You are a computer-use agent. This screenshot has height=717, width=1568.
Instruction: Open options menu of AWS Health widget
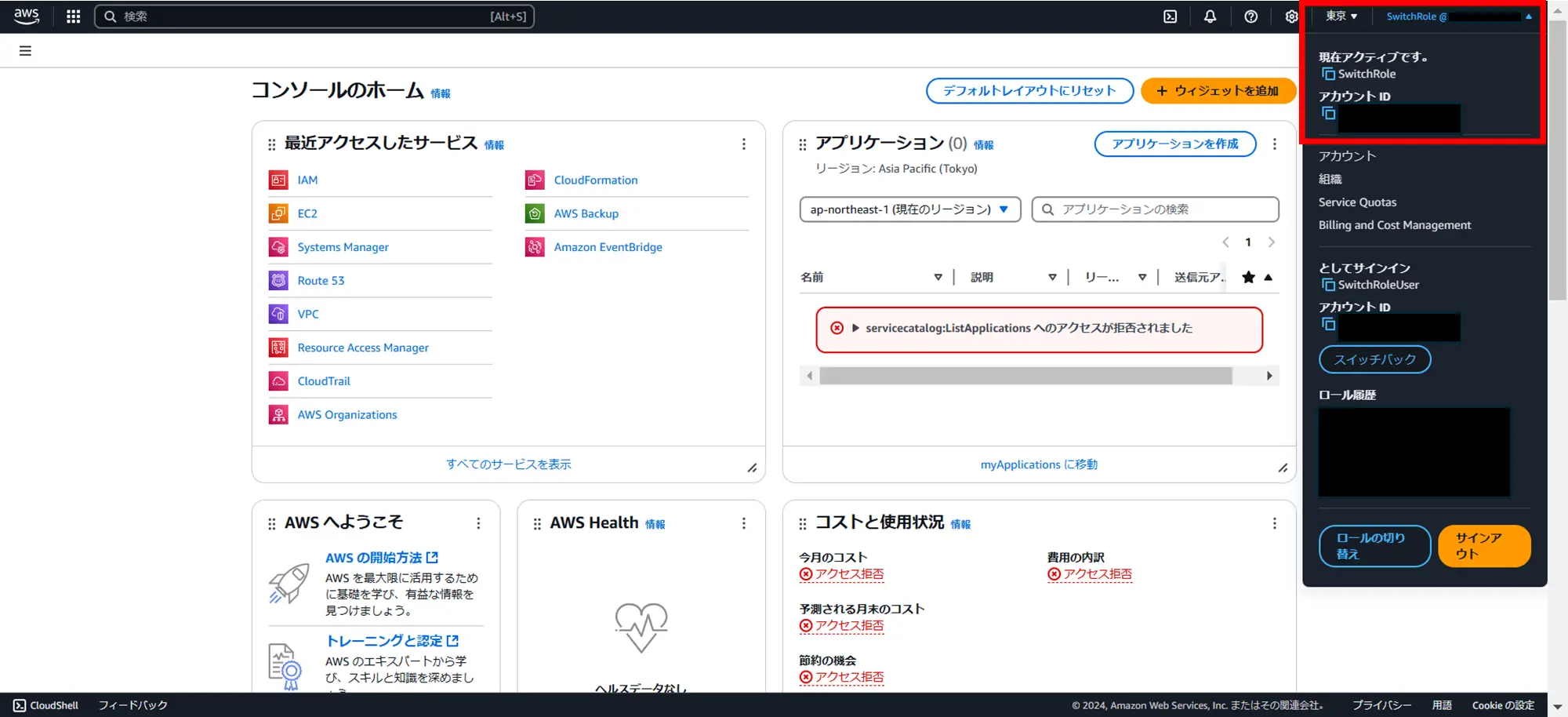tap(744, 523)
